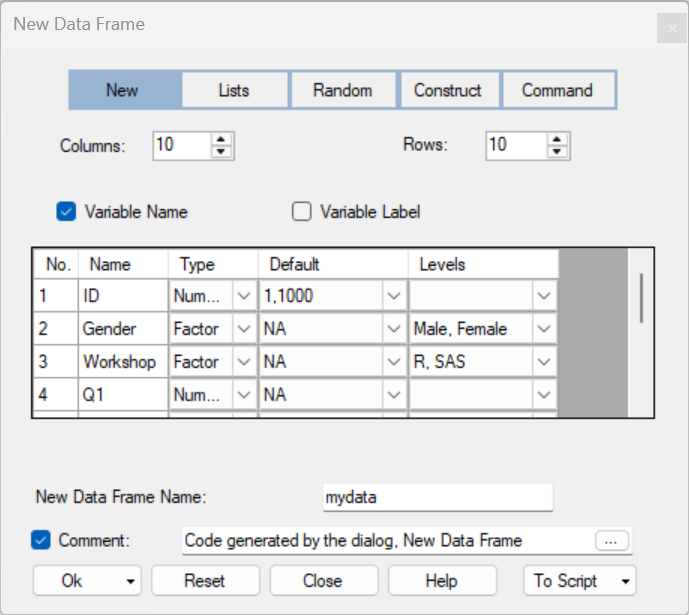Uncheck the Variable Name checkbox

pyautogui.click(x=67, y=212)
